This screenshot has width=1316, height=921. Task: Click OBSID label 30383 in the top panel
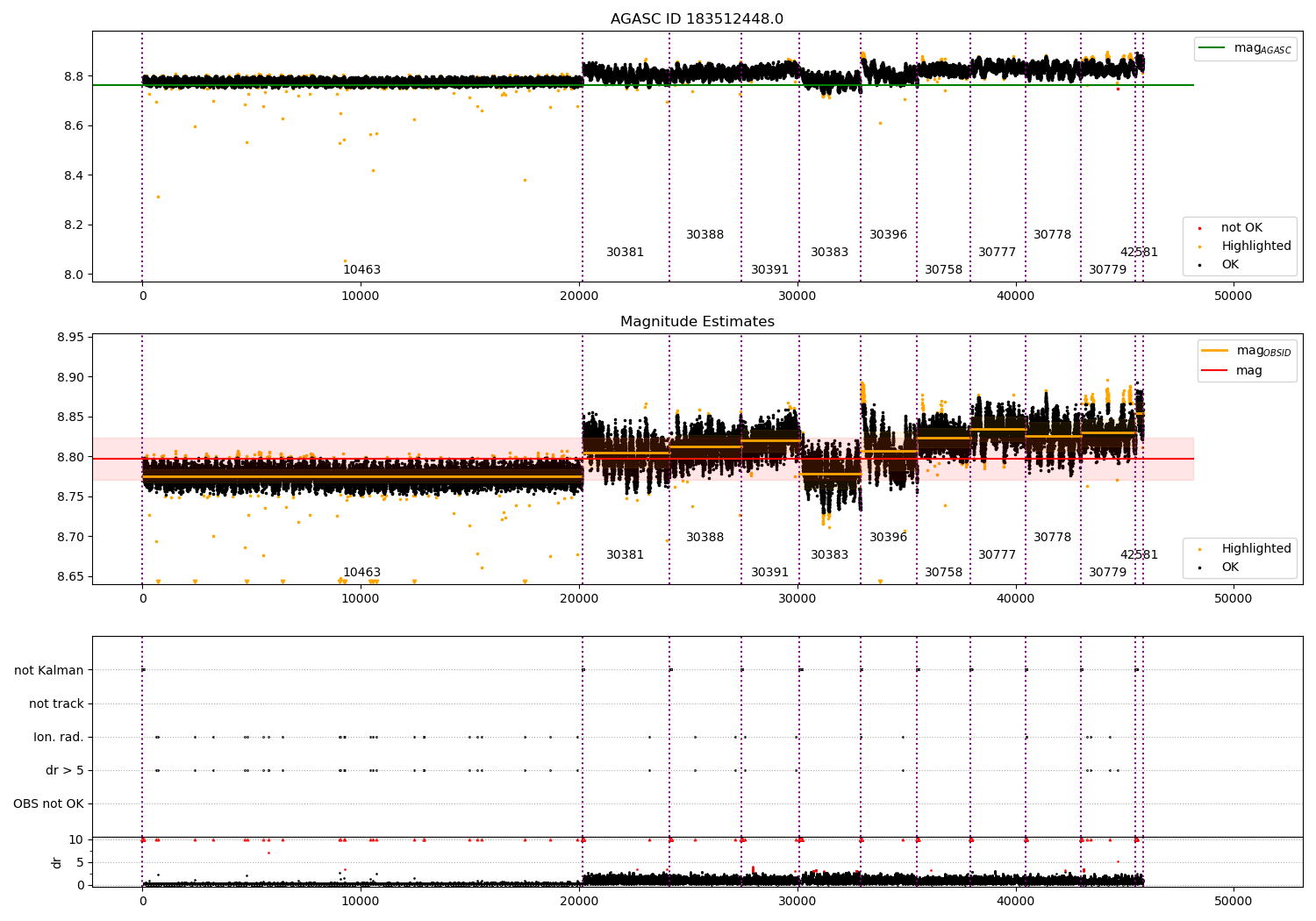coord(829,253)
